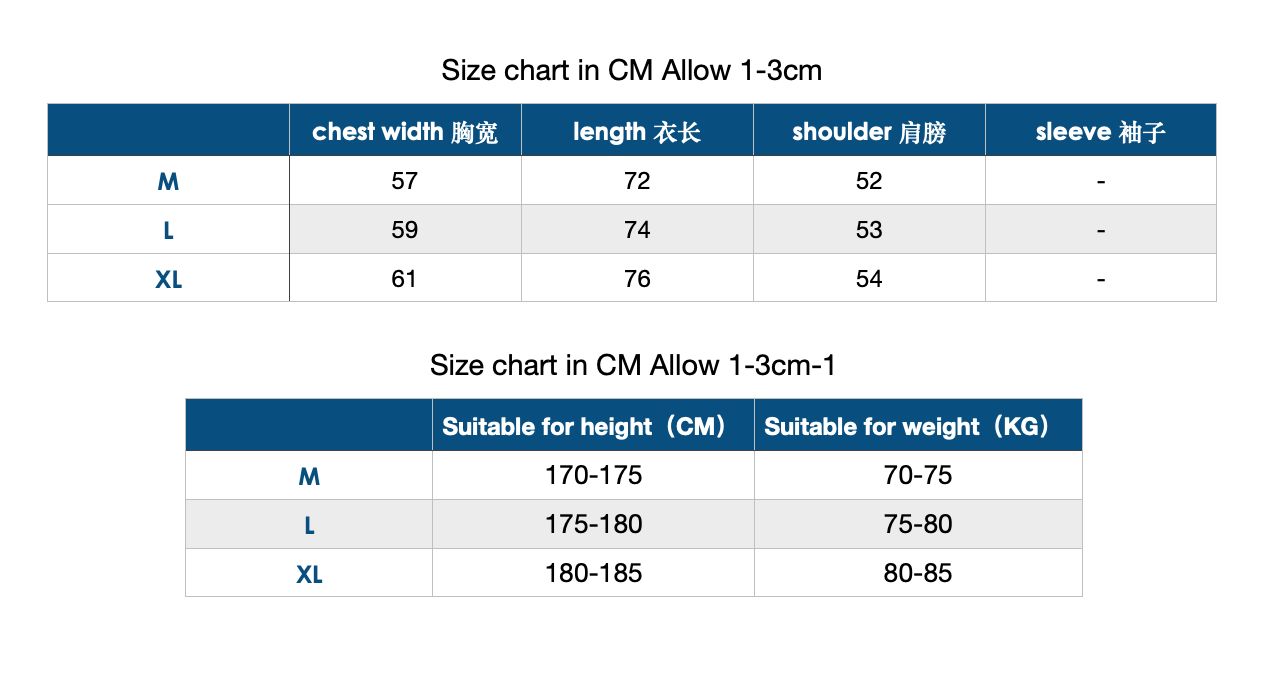Click the 'Suitable for height（CM）' header
This screenshot has height=690, width=1284.
593,426
